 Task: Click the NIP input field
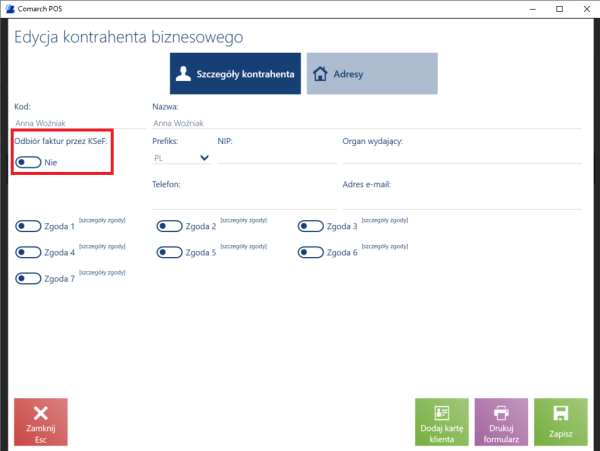point(277,158)
